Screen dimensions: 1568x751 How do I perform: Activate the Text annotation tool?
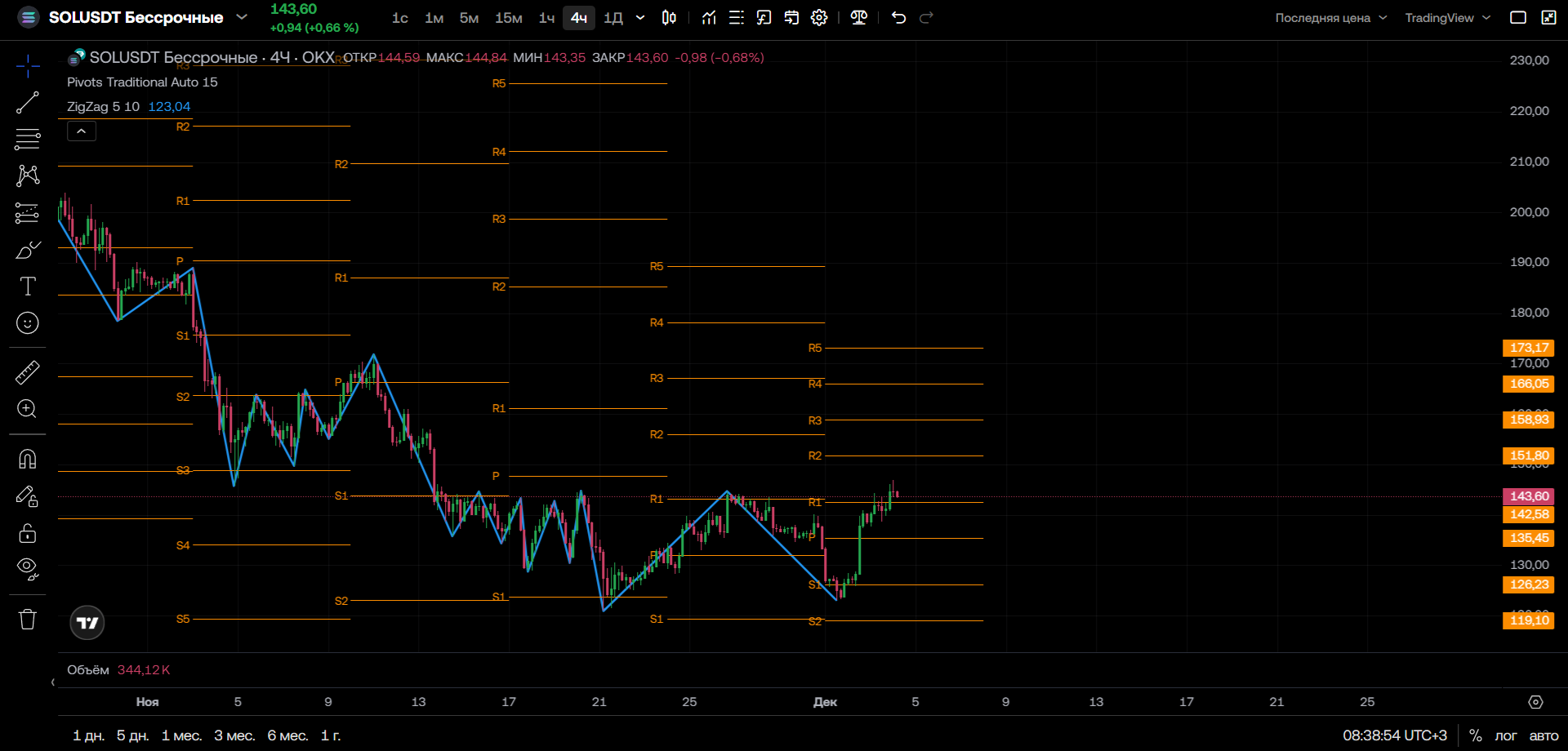click(x=28, y=287)
